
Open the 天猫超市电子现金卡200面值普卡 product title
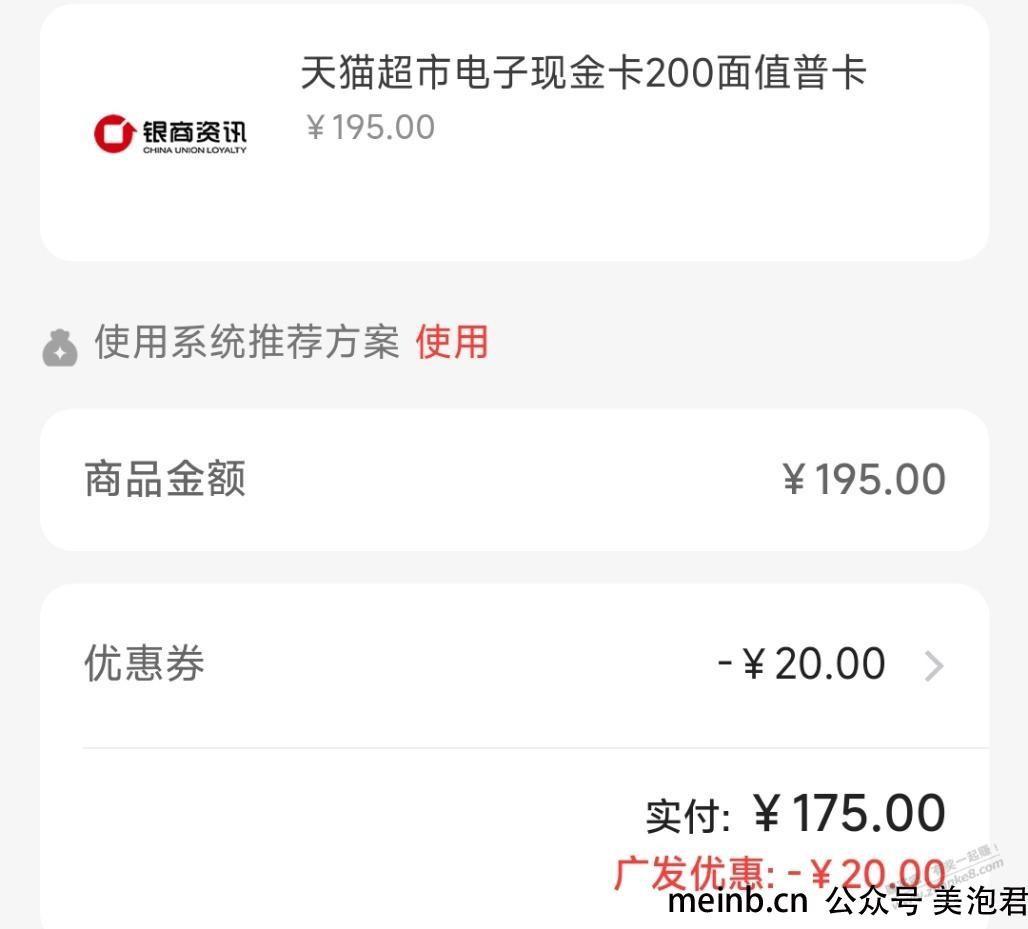583,71
